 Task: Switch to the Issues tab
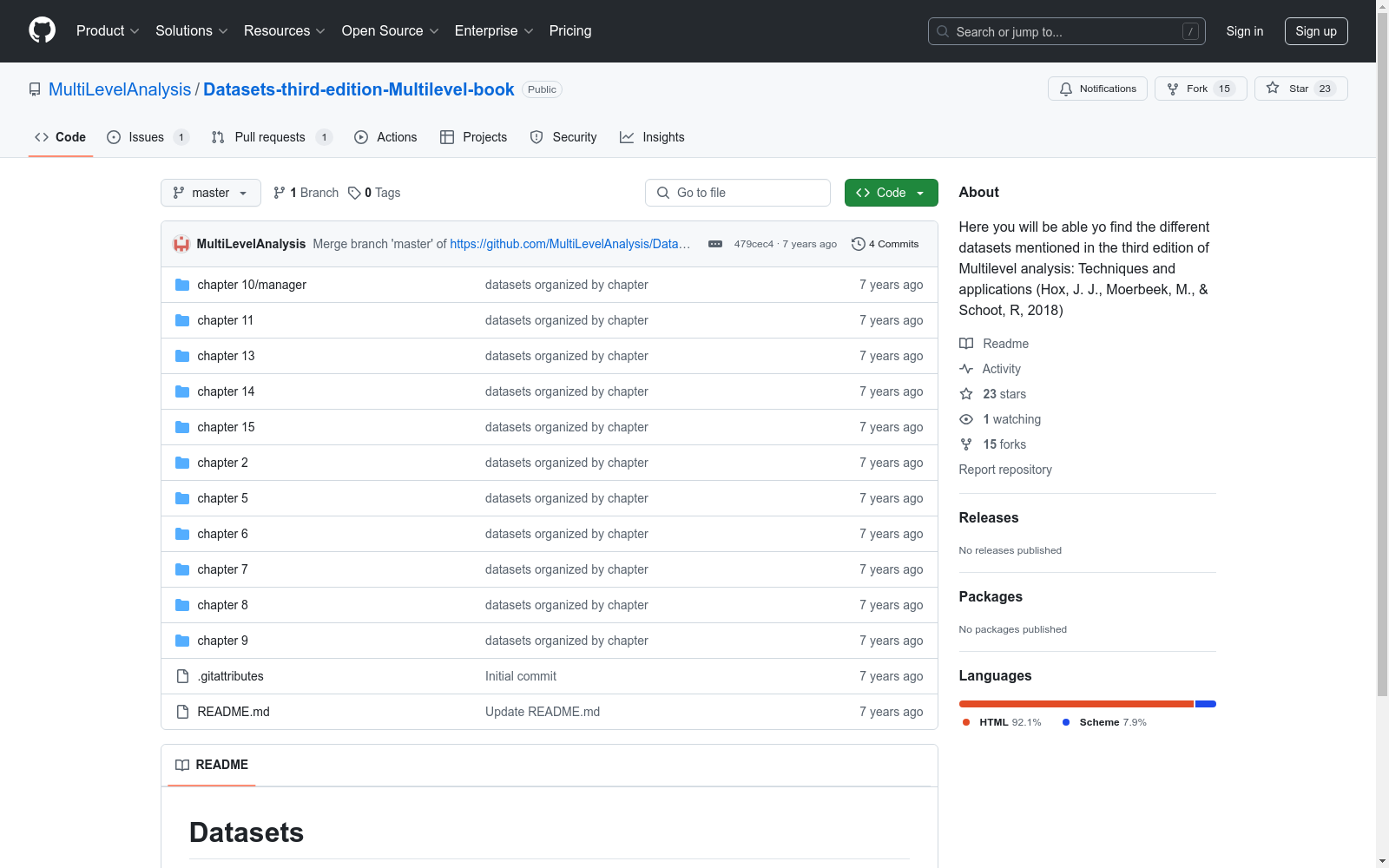pyautogui.click(x=148, y=137)
